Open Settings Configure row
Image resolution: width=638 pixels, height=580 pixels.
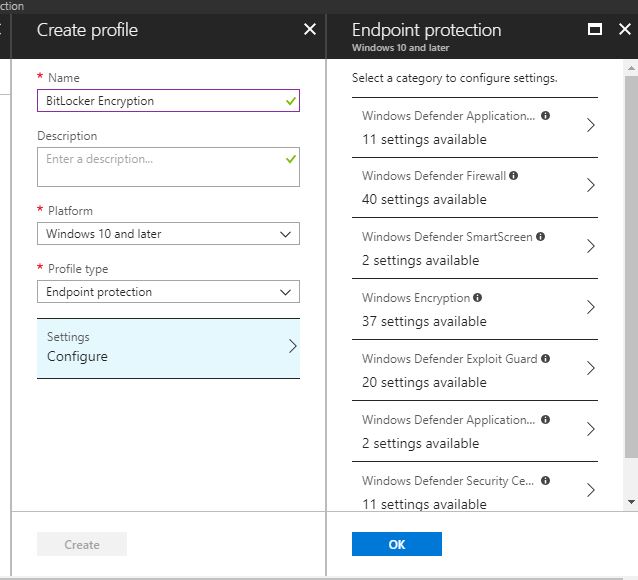[168, 348]
